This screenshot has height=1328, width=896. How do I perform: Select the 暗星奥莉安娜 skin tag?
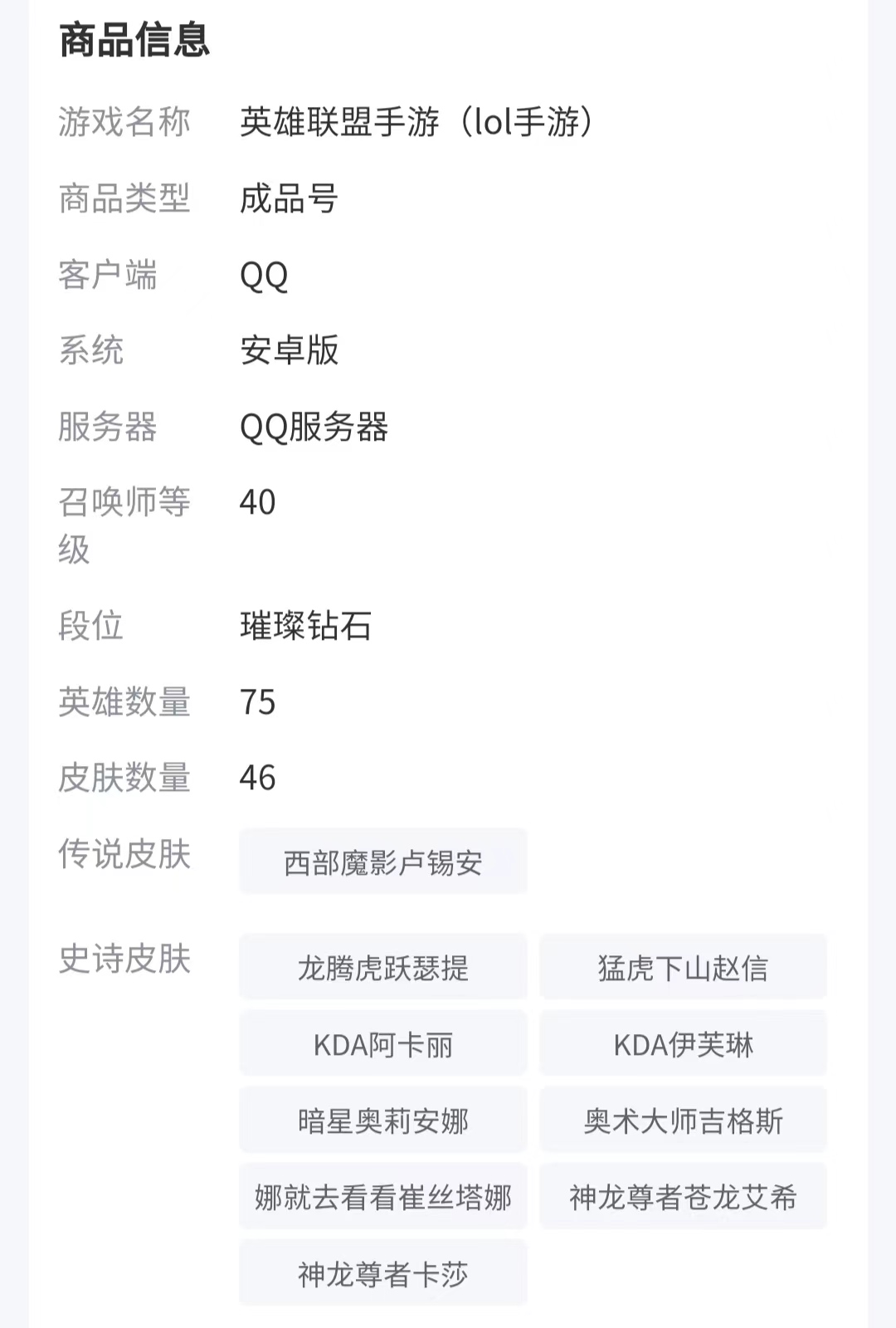pyautogui.click(x=382, y=1120)
